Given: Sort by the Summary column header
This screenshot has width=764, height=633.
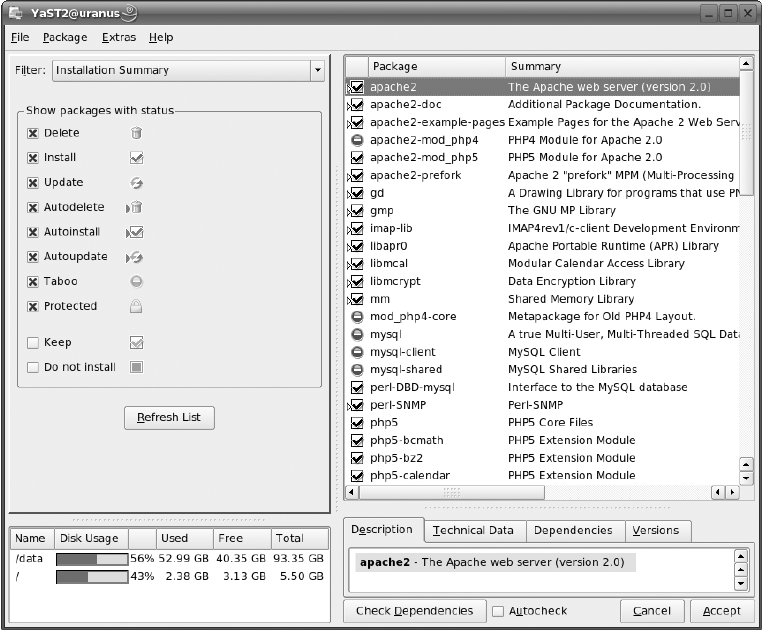Looking at the screenshot, I should click(x=622, y=67).
